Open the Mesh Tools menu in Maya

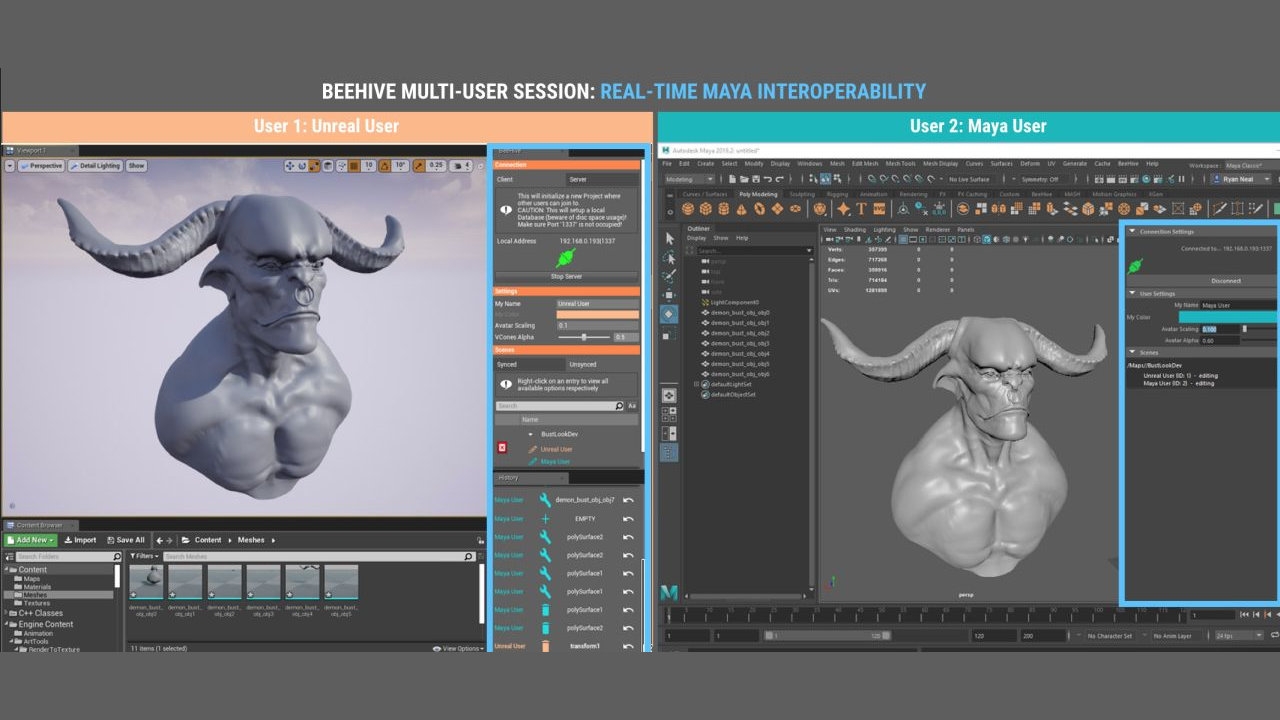click(x=901, y=164)
